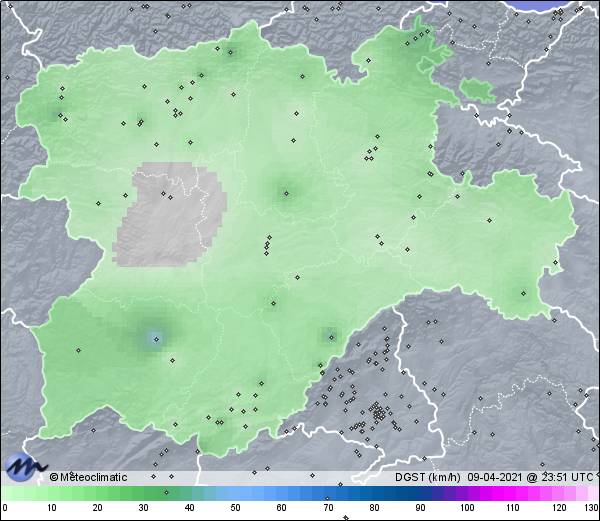Pick the pale pink color near 130 on scale

coord(592,493)
